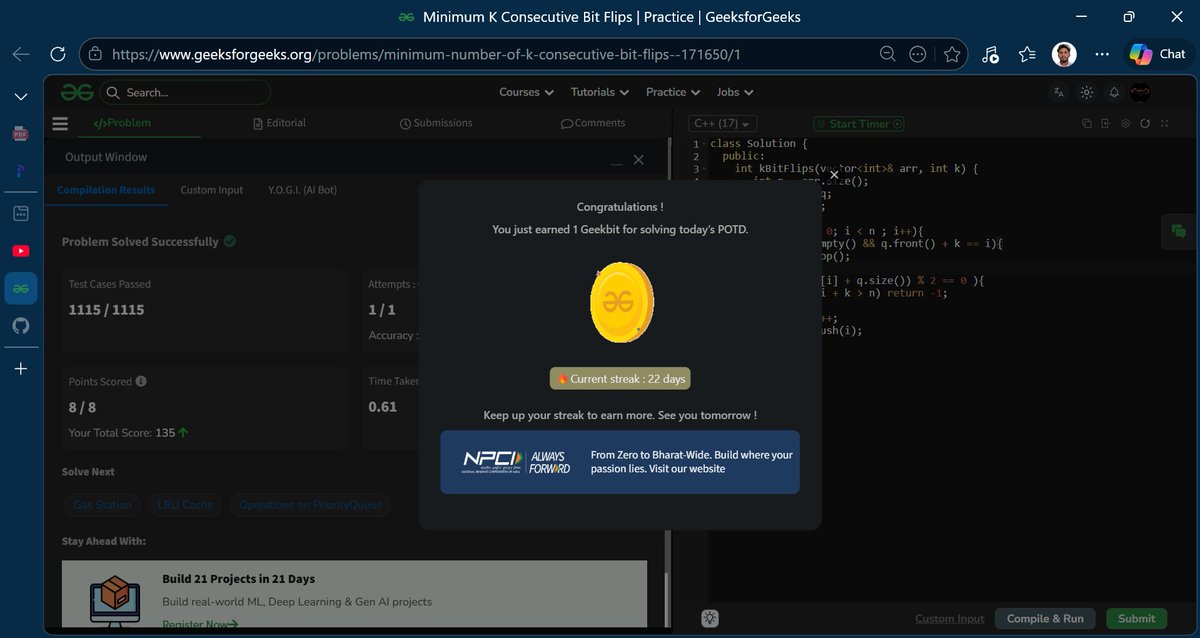The image size is (1200, 638).
Task: Switch to the Submissions tab
Action: point(436,123)
